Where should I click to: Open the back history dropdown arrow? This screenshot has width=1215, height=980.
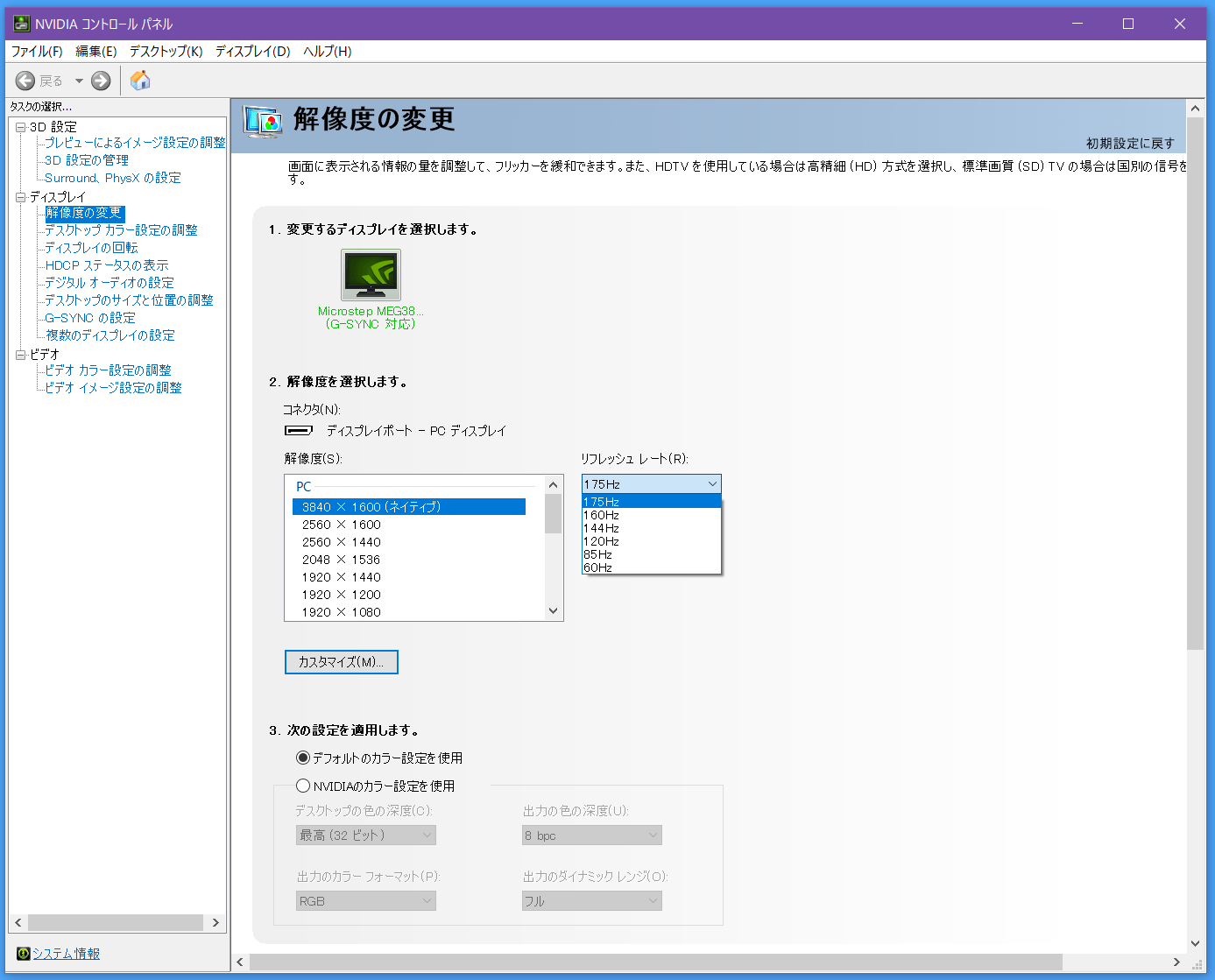79,81
